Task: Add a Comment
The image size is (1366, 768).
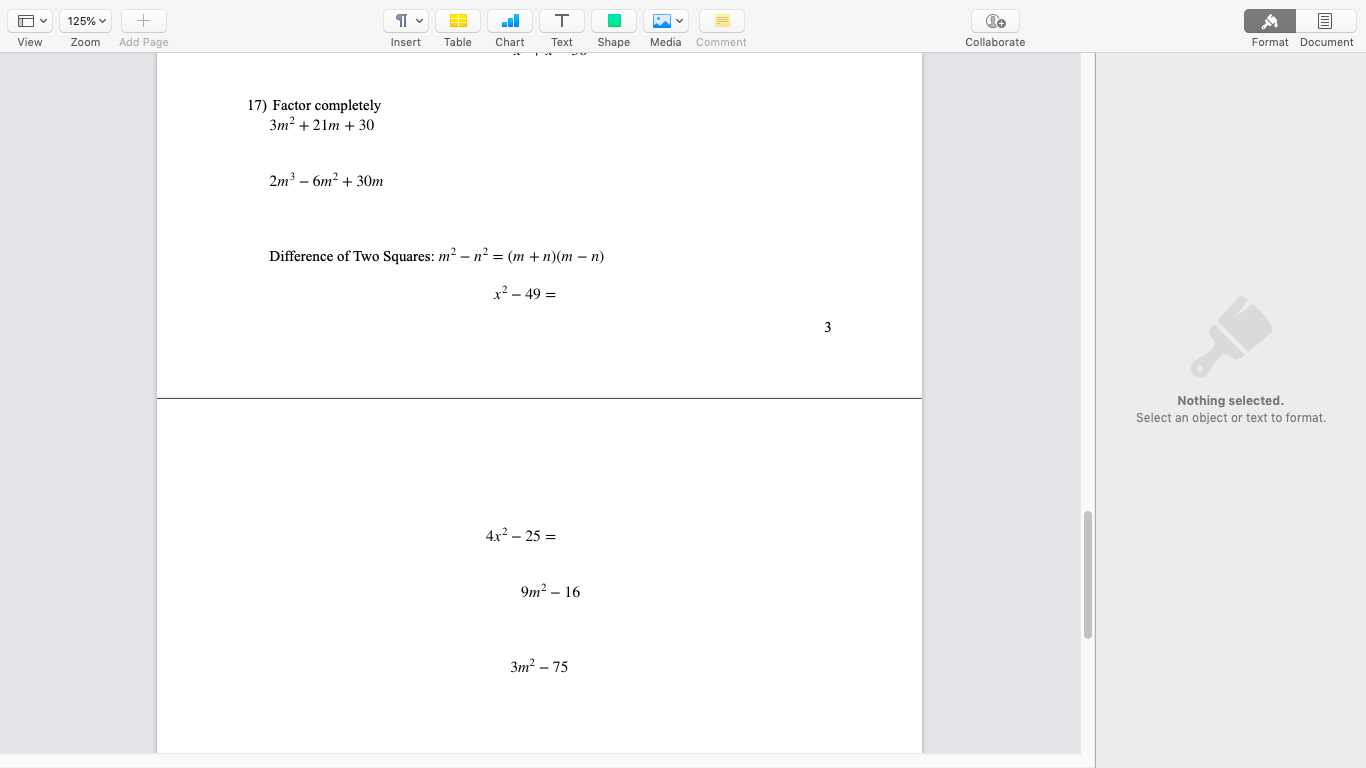Action: (720, 20)
